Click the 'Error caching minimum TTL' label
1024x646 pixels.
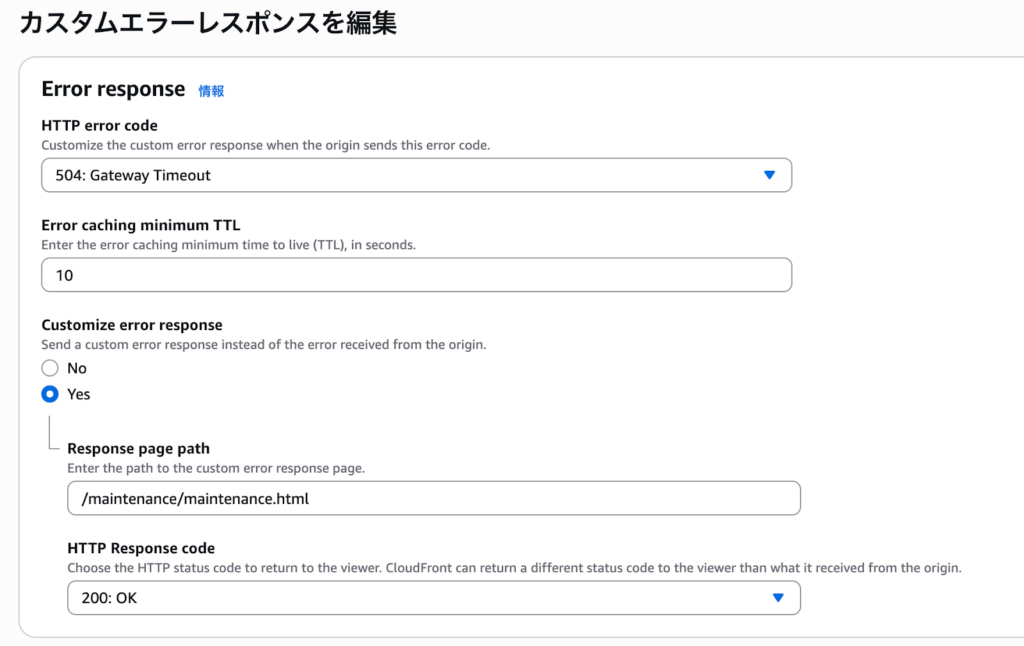140,225
